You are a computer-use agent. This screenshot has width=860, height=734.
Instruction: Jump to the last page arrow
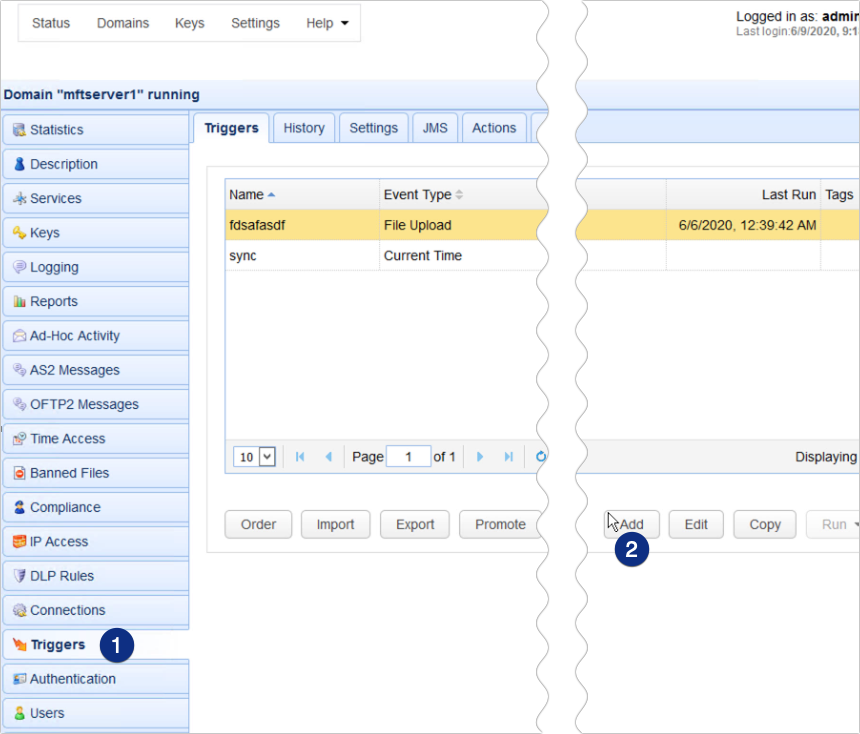click(510, 456)
